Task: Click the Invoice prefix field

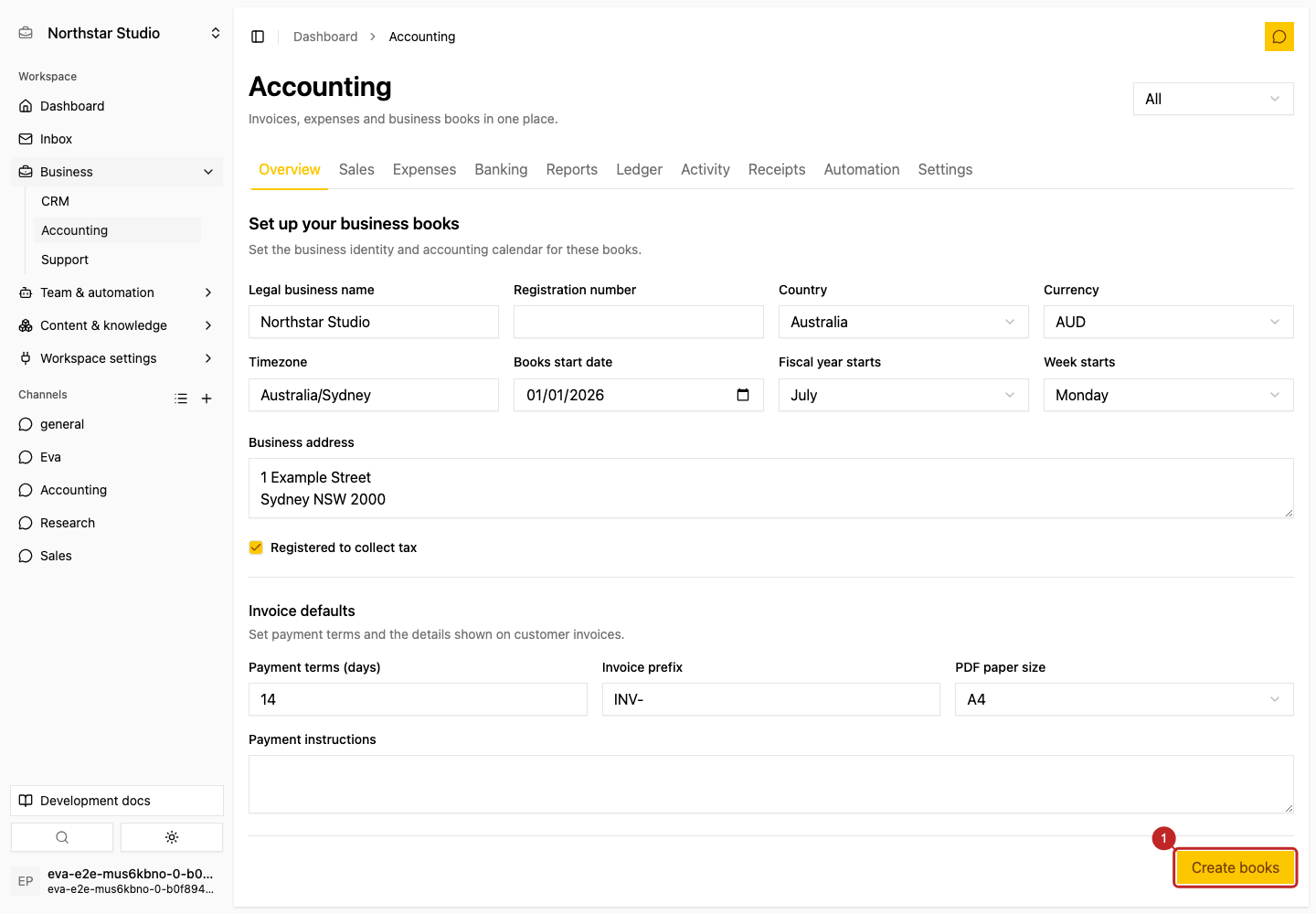Action: (x=771, y=699)
